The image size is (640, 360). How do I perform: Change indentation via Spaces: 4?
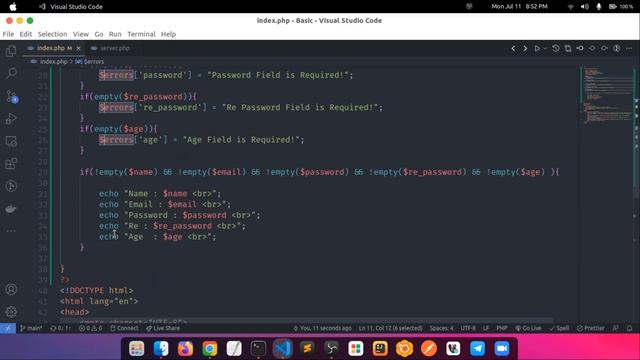pos(441,328)
